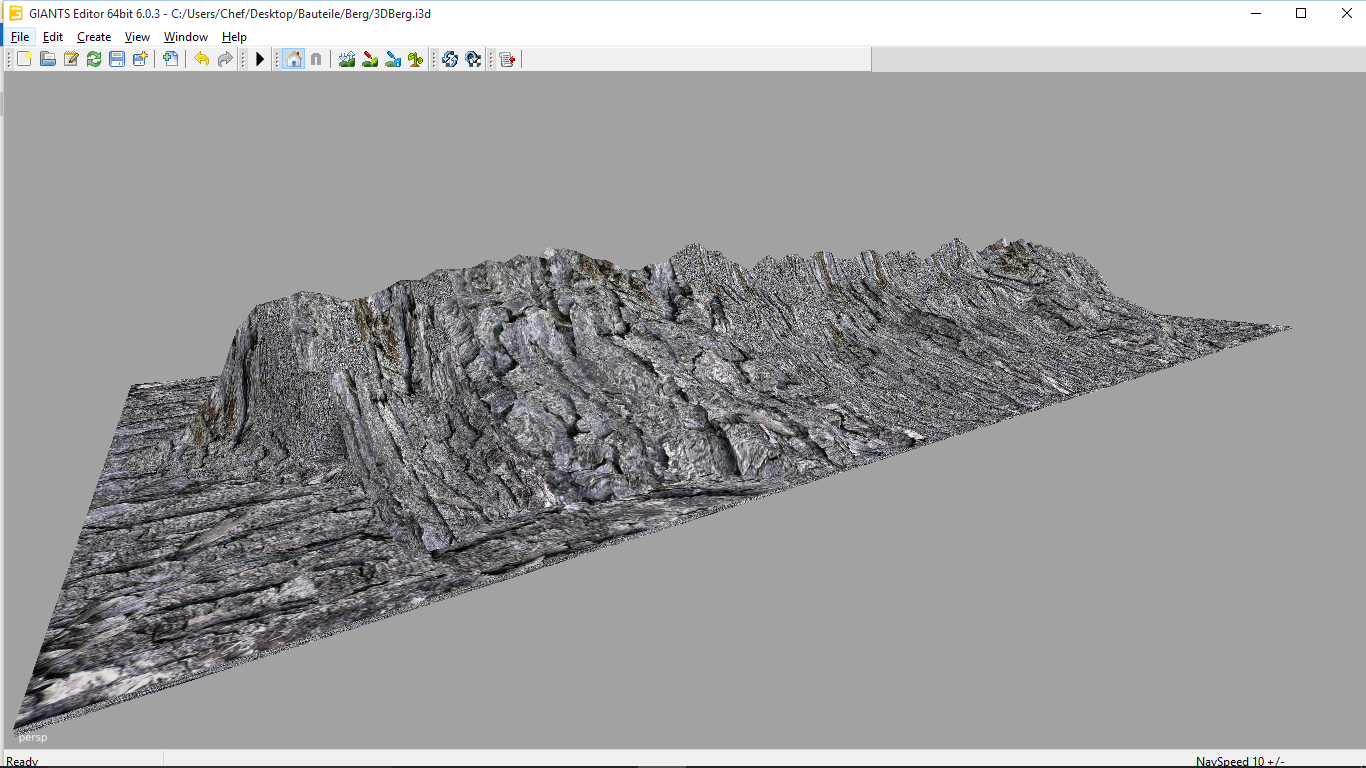Image resolution: width=1366 pixels, height=768 pixels.
Task: Select the terrain foliage paint icon
Action: pyautogui.click(x=393, y=59)
